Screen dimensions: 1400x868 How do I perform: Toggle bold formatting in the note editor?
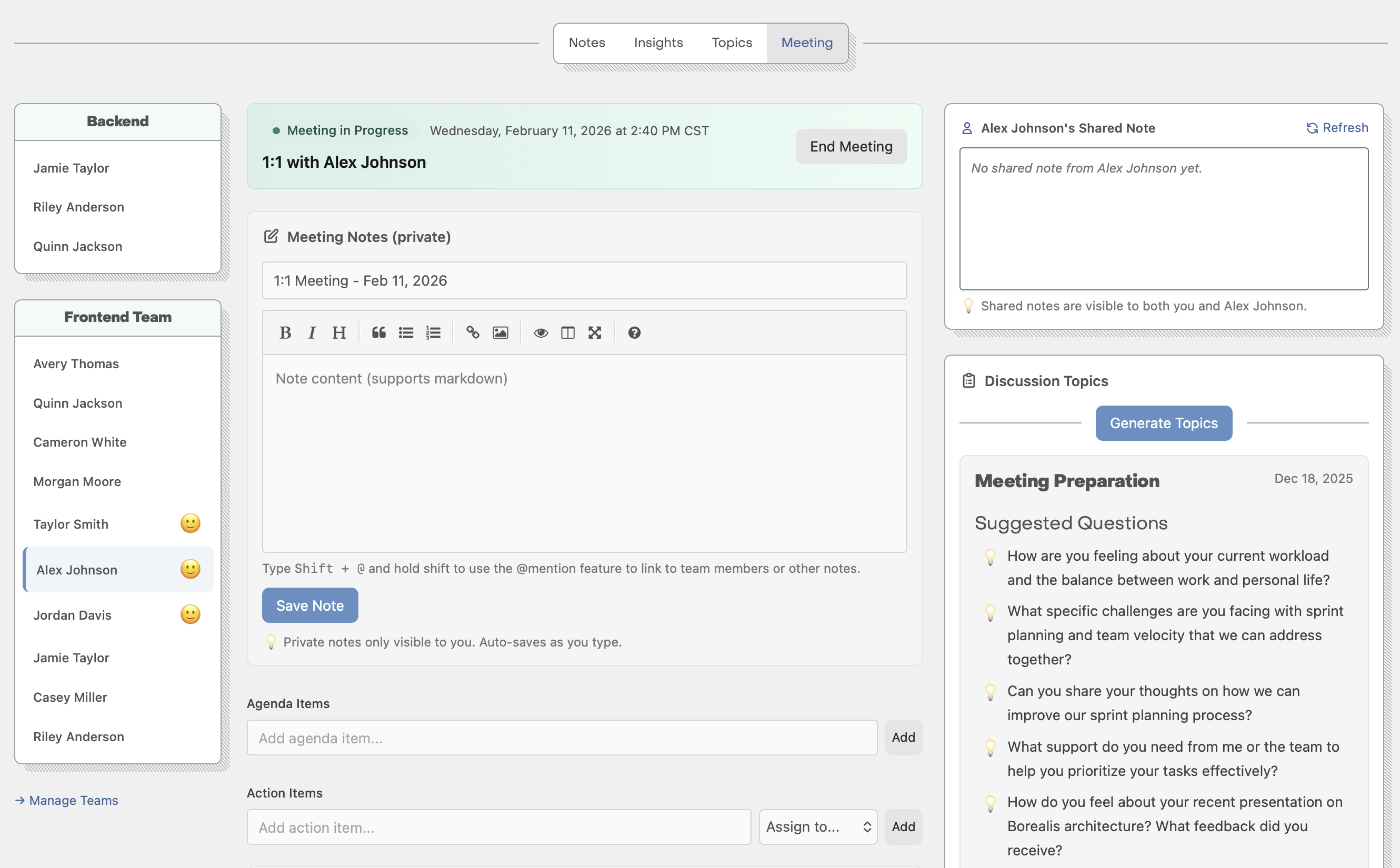285,332
